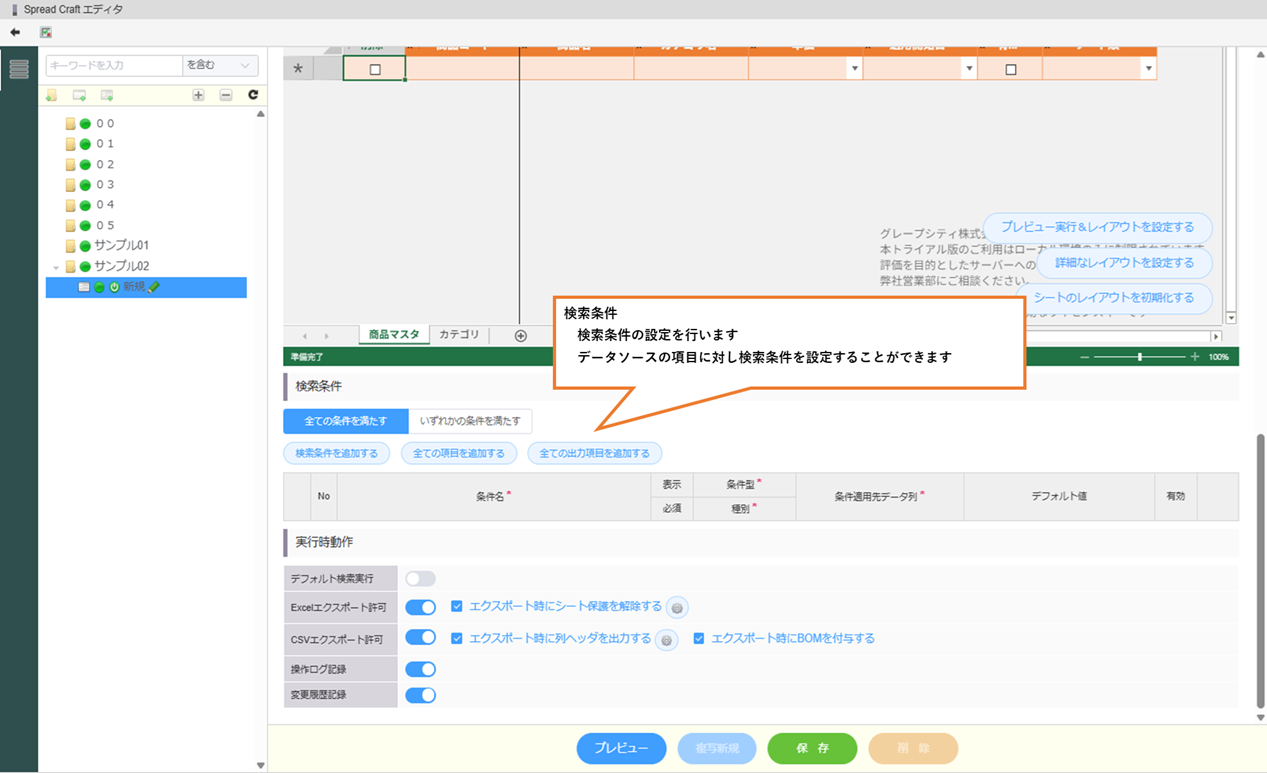The height and width of the screenshot is (773, 1267).
Task: Open the hamburger menu in the dark sidebar
Action: [19, 69]
